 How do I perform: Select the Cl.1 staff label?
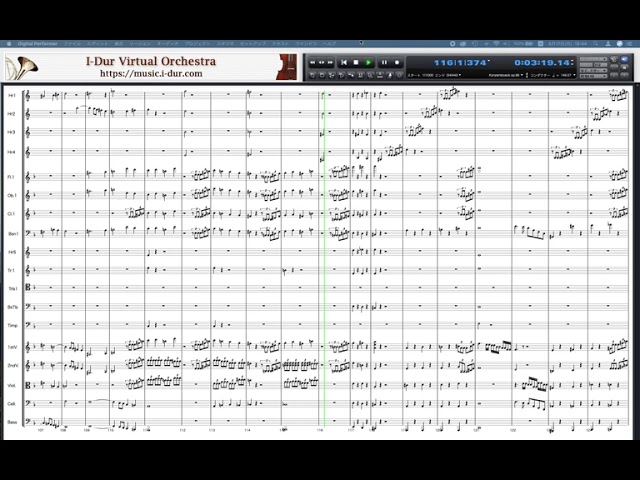[x=11, y=214]
